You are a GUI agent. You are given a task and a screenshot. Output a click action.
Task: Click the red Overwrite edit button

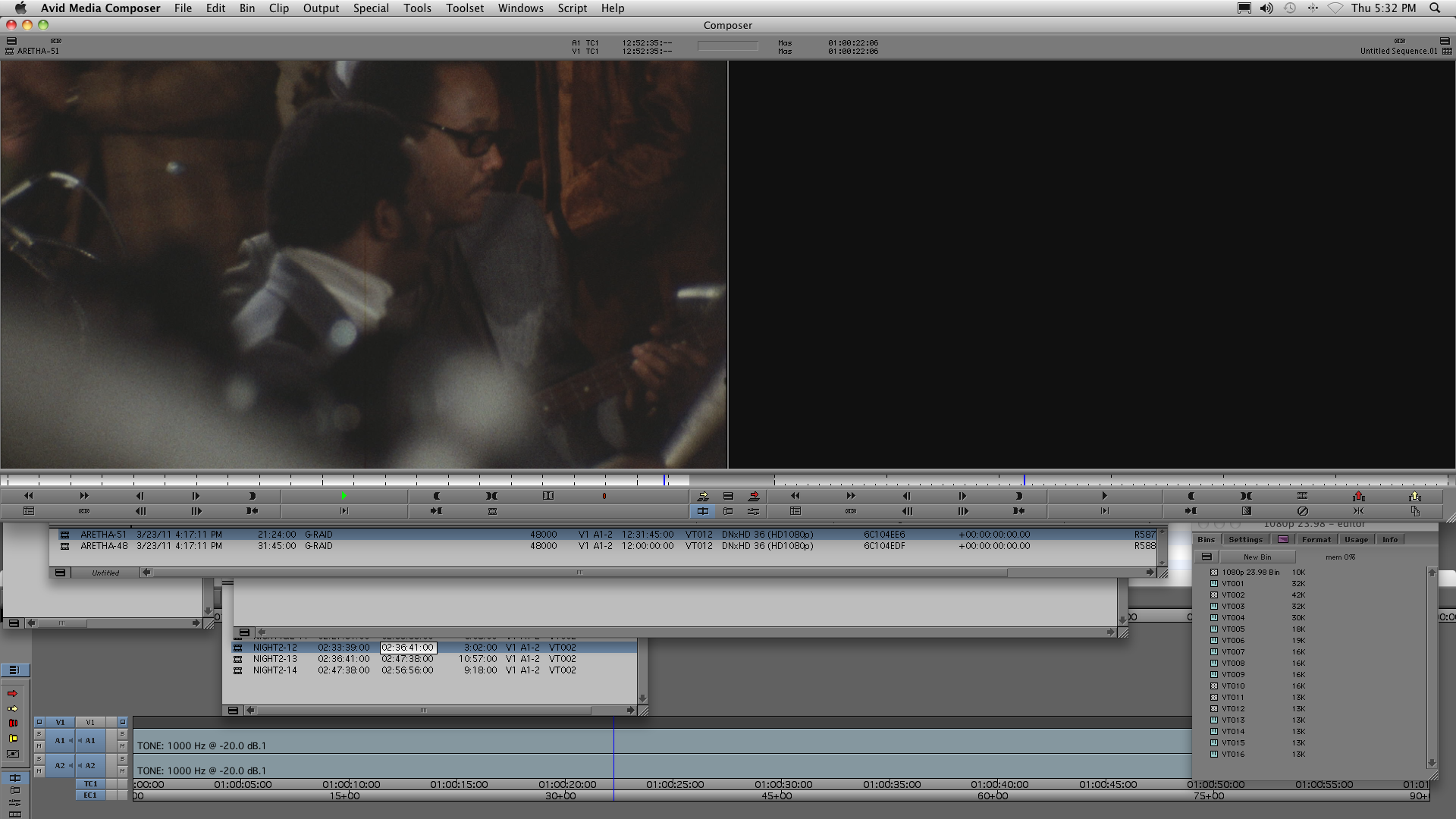754,496
